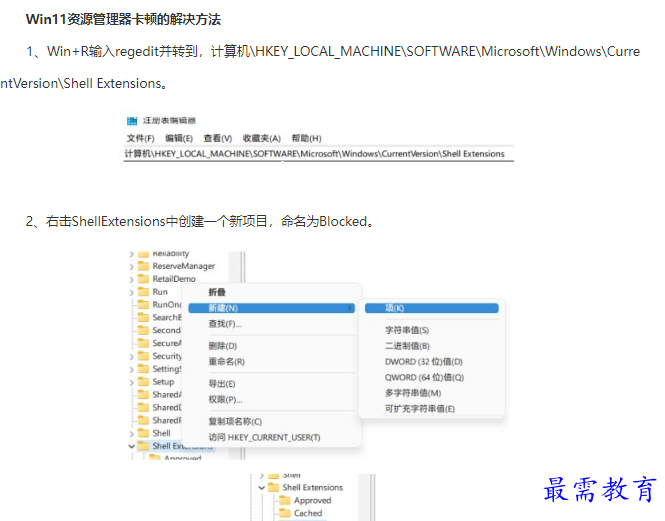Expand the ReserveManager key chevron

(131, 267)
